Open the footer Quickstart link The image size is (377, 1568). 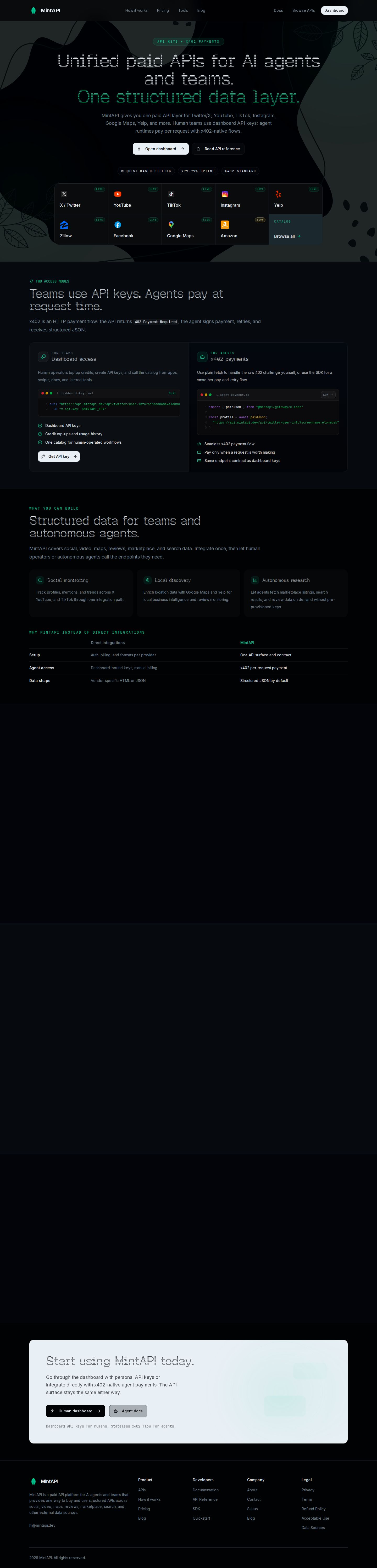click(x=202, y=1518)
